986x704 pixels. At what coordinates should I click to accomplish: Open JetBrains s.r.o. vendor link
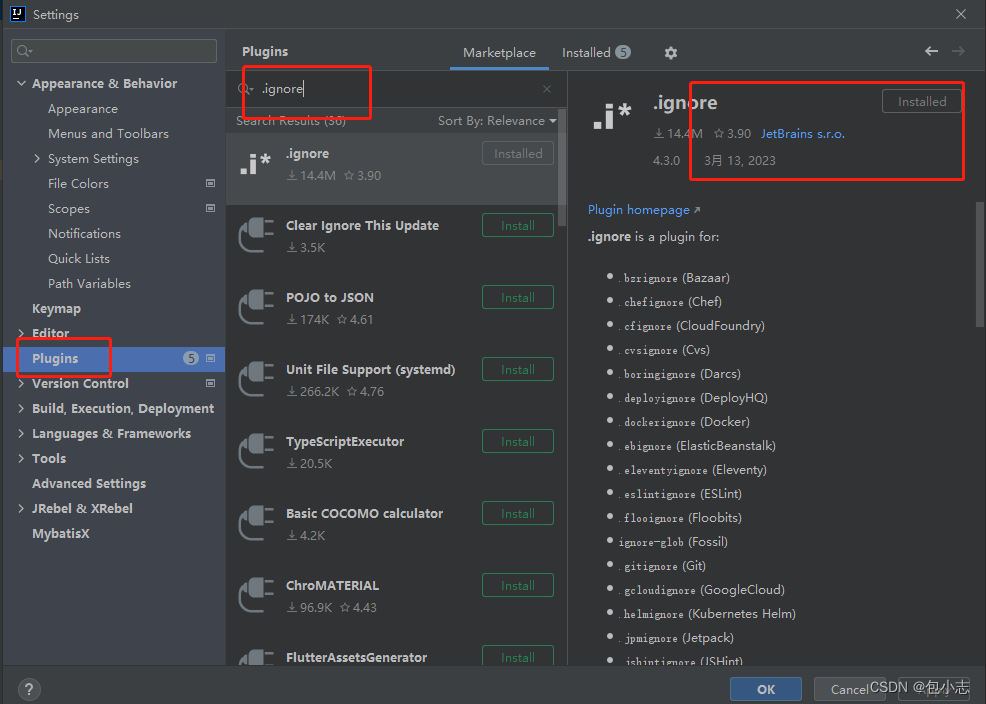[x=803, y=134]
